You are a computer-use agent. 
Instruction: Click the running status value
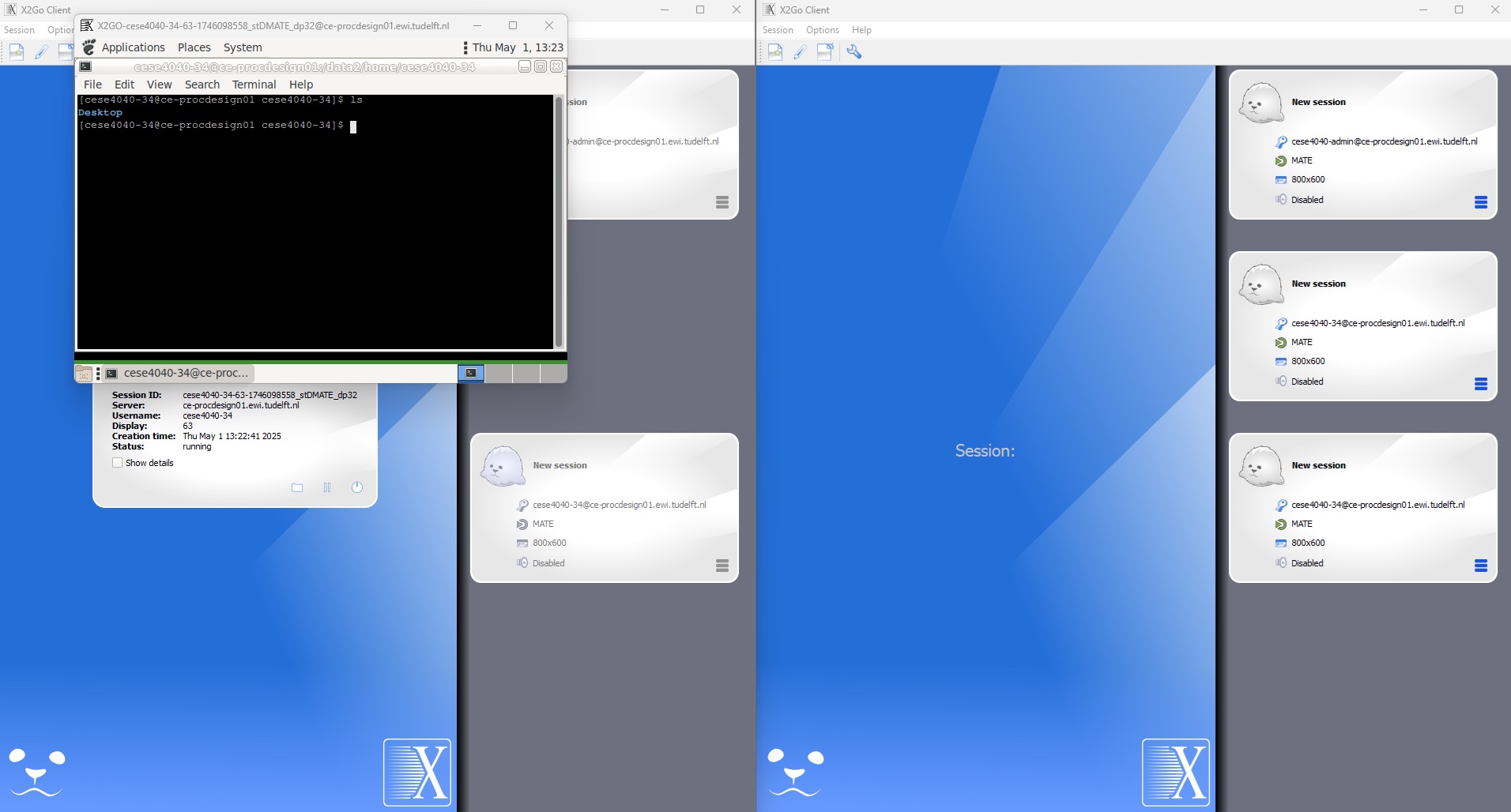coord(197,446)
